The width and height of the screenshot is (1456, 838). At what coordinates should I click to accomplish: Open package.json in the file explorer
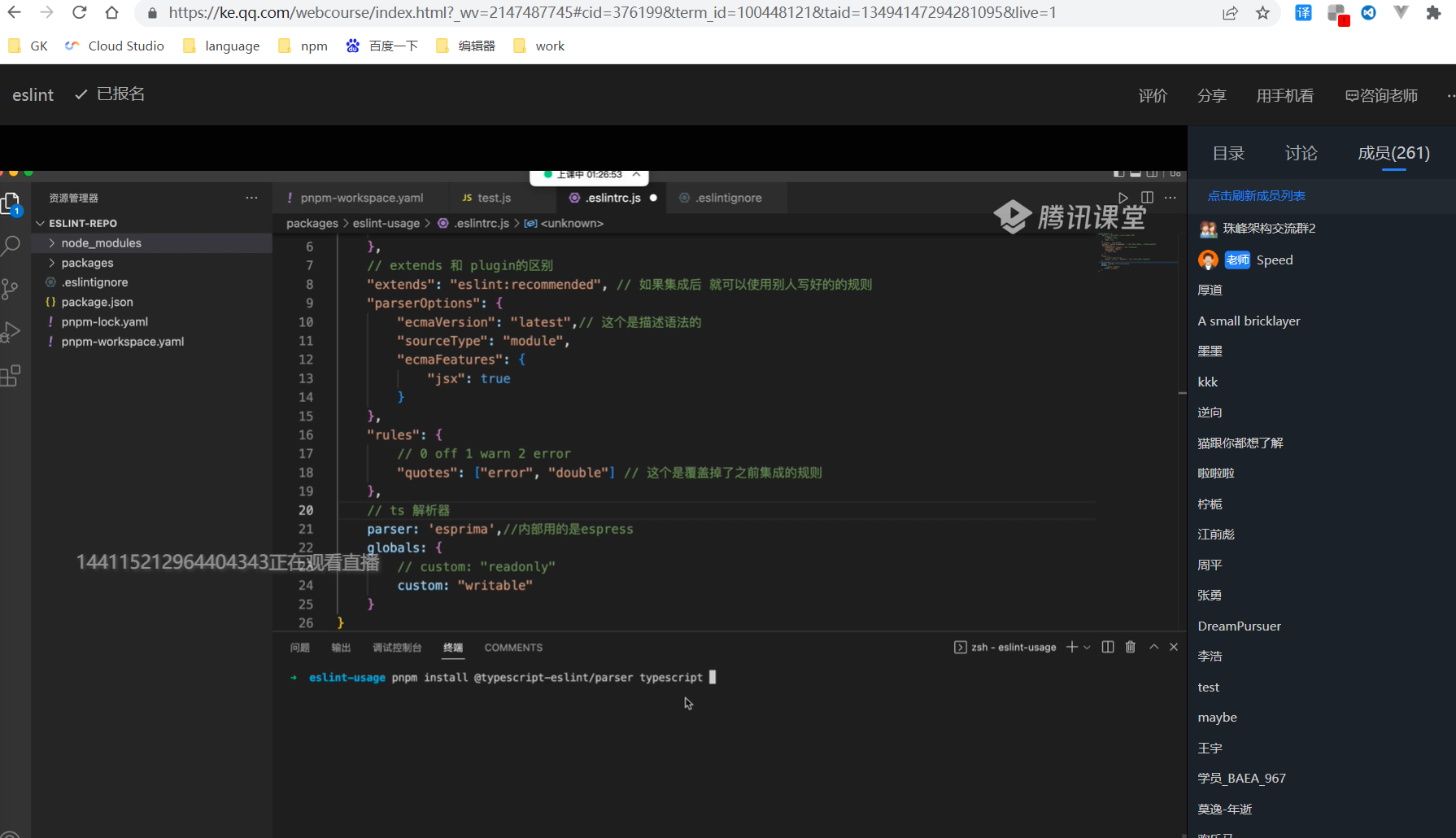97,302
